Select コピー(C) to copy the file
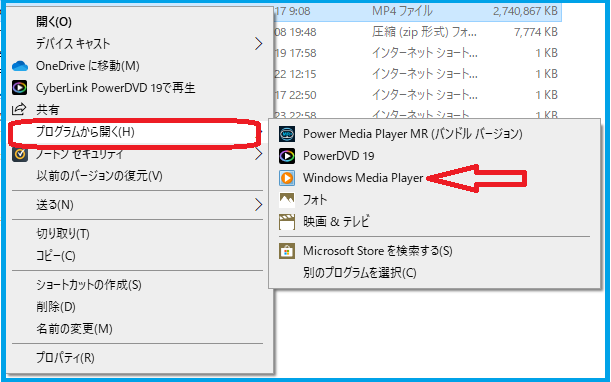 [x=56, y=256]
